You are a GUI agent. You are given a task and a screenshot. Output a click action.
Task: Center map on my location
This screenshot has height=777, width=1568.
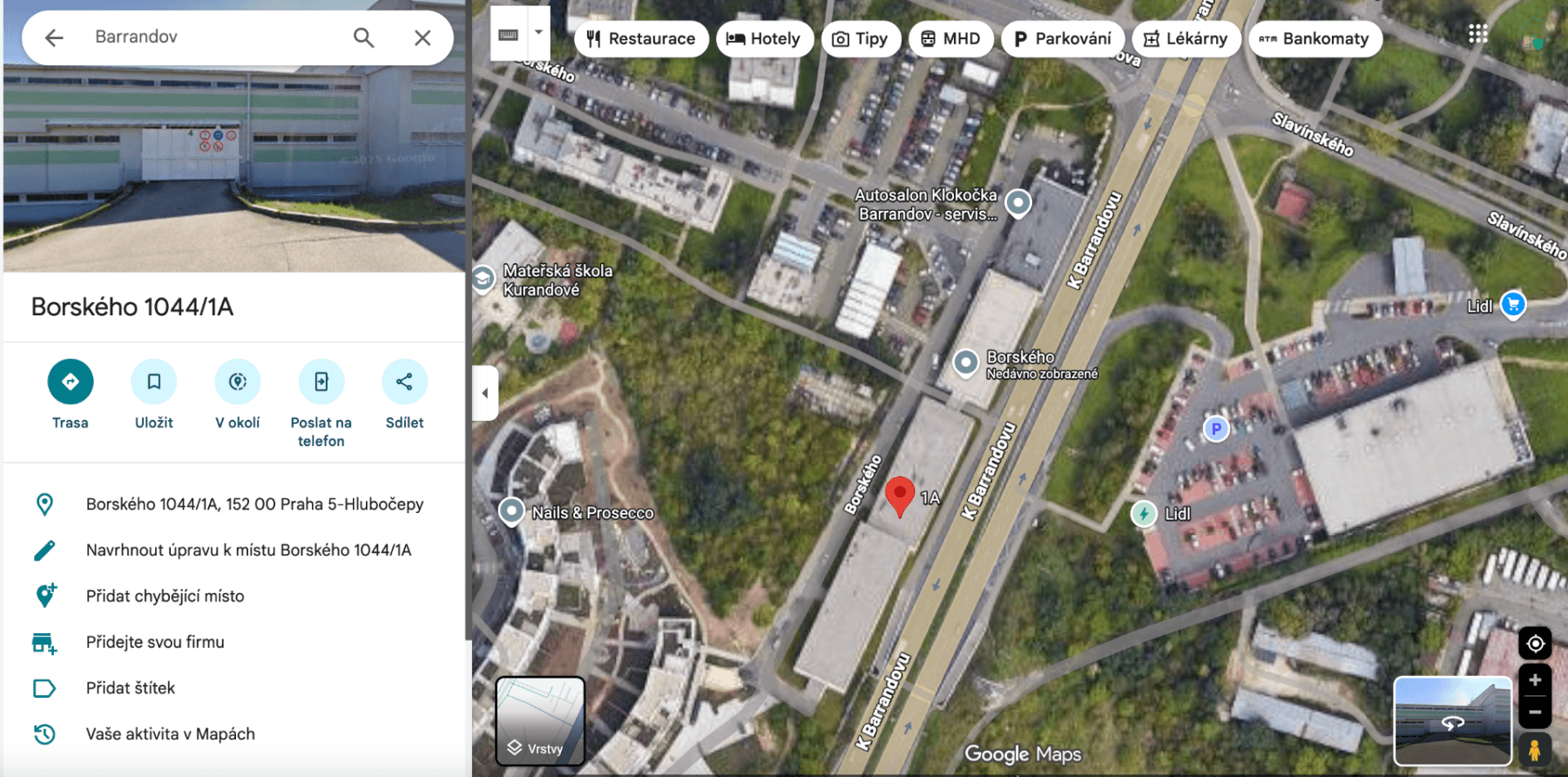point(1536,644)
